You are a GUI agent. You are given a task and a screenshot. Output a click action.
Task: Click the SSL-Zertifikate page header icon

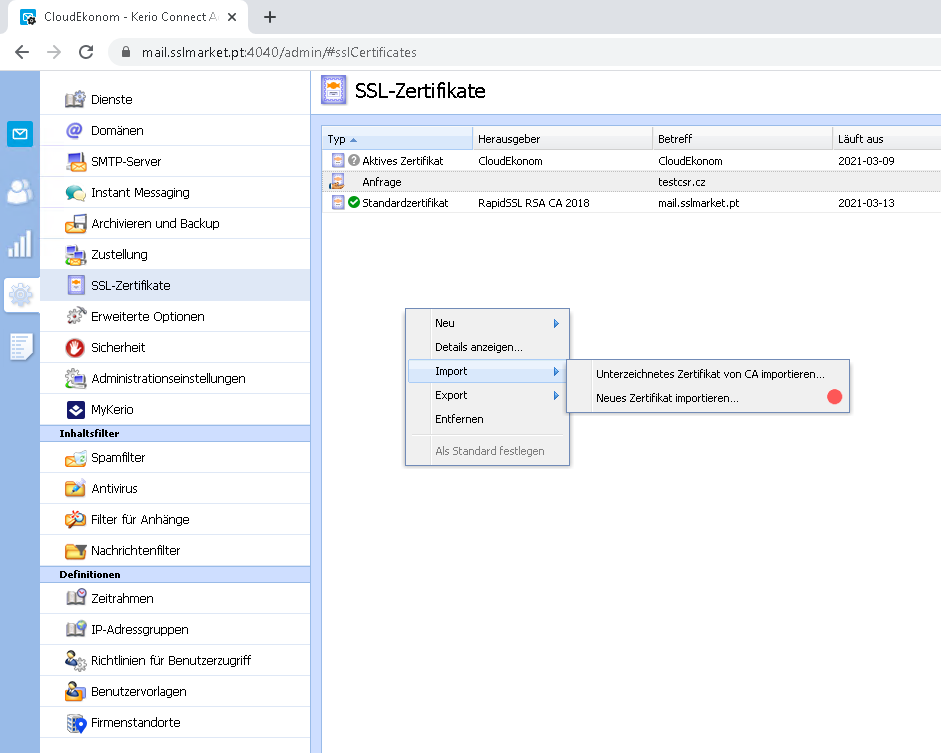point(334,90)
